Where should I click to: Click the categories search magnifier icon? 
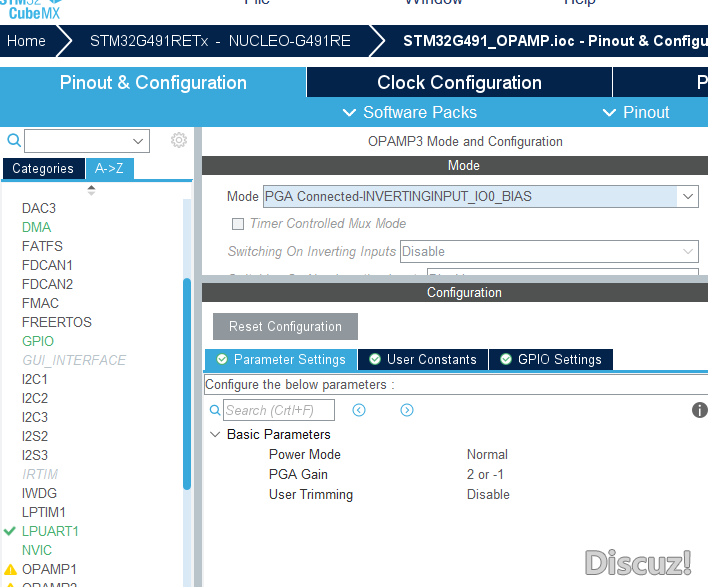pos(14,140)
